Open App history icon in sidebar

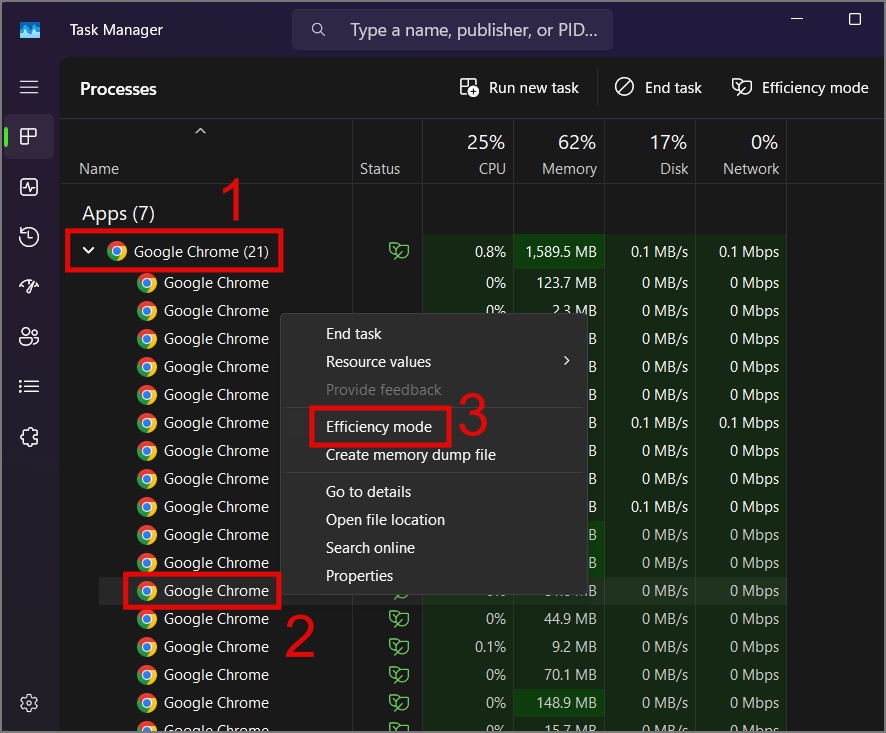click(29, 236)
